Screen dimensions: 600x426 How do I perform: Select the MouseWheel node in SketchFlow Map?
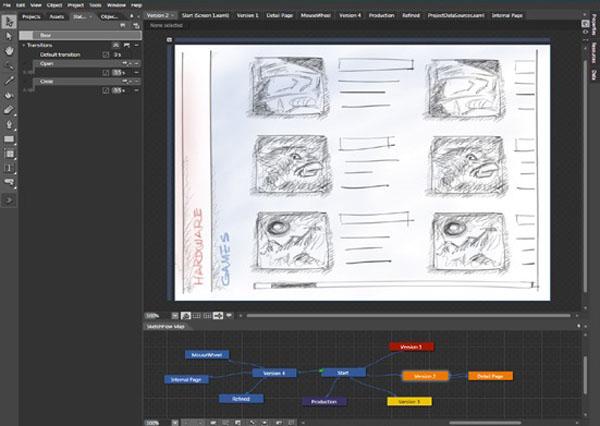click(x=207, y=355)
